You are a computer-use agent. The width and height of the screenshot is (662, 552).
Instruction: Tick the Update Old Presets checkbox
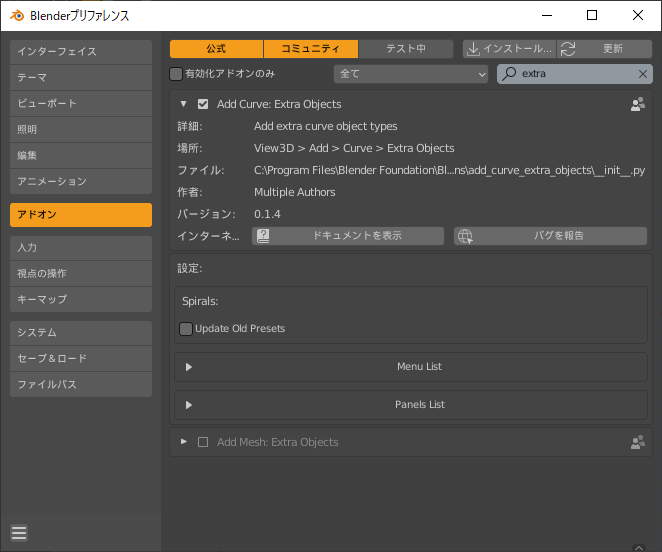pyautogui.click(x=186, y=329)
